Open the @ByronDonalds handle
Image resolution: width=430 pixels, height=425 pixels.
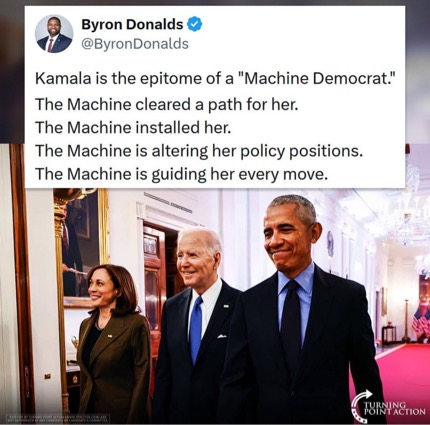135,44
